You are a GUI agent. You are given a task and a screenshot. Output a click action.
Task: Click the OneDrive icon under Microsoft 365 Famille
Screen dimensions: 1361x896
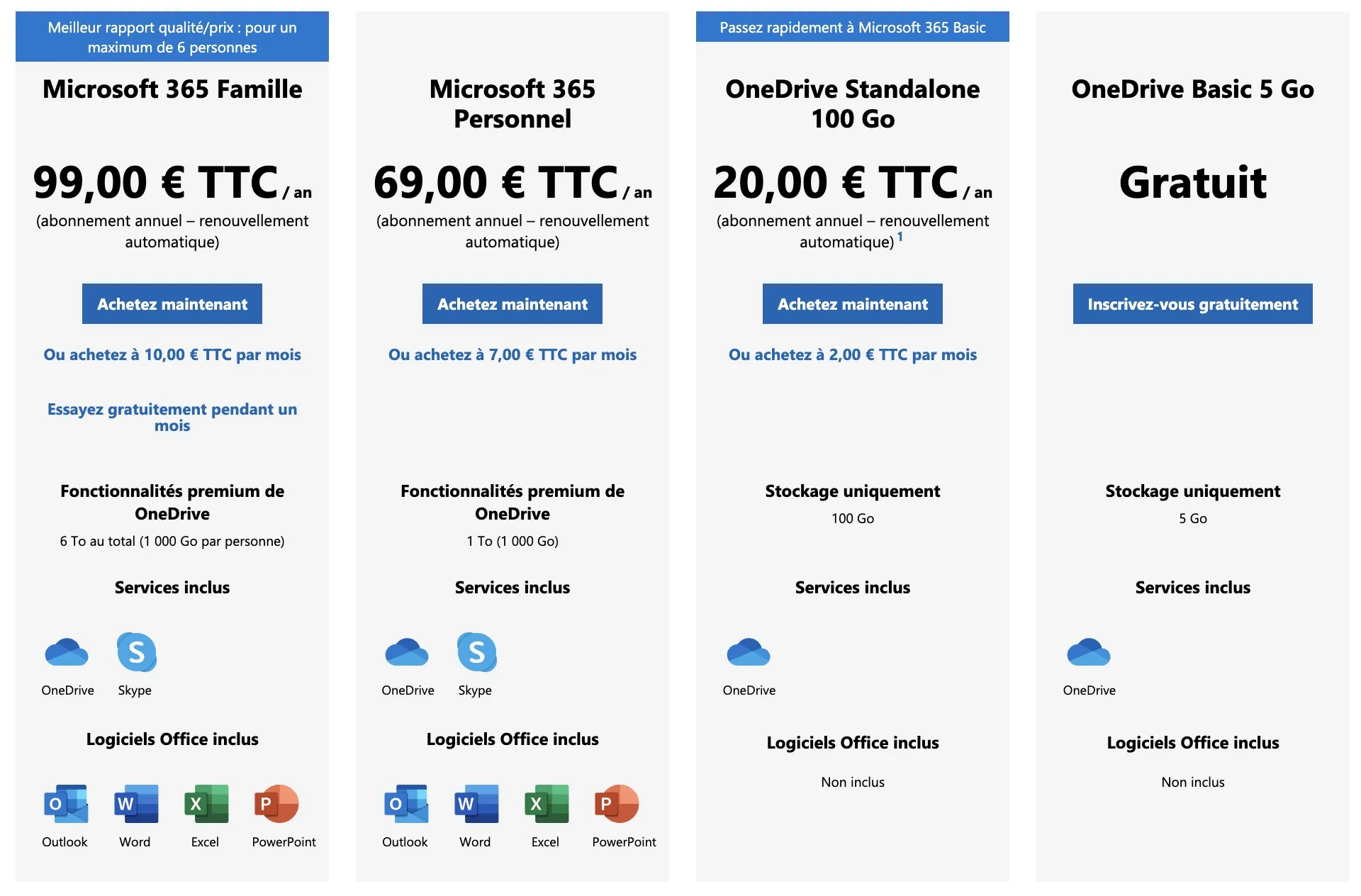coord(67,652)
